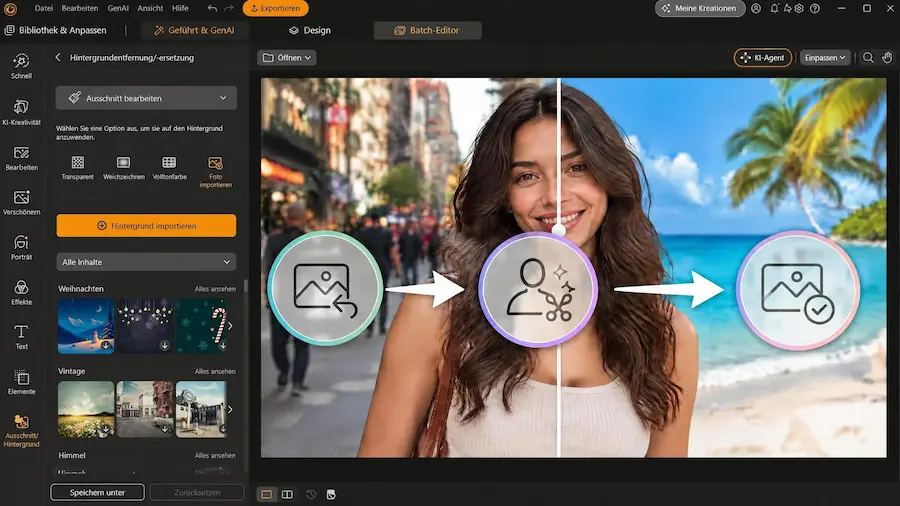Open the Ansicht menu
The height and width of the screenshot is (506, 900).
(150, 8)
